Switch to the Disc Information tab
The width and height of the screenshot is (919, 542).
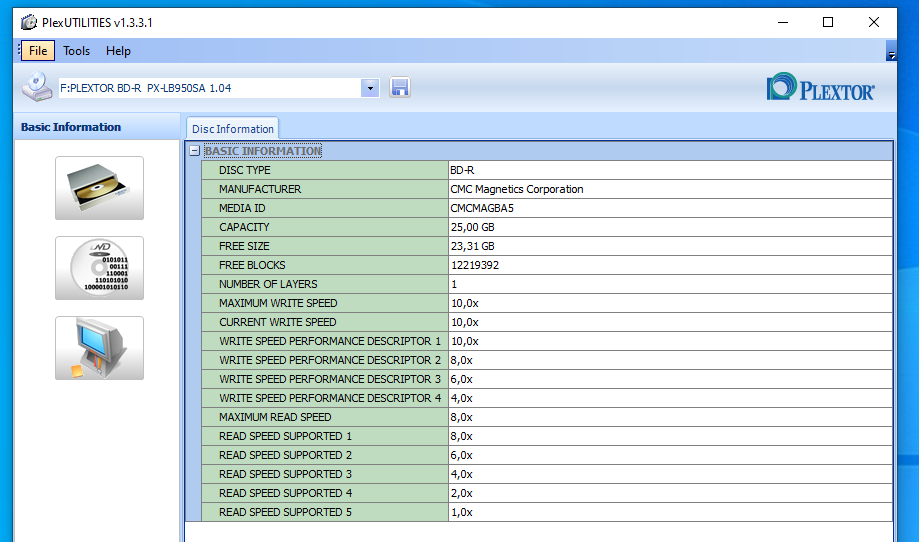pos(233,129)
